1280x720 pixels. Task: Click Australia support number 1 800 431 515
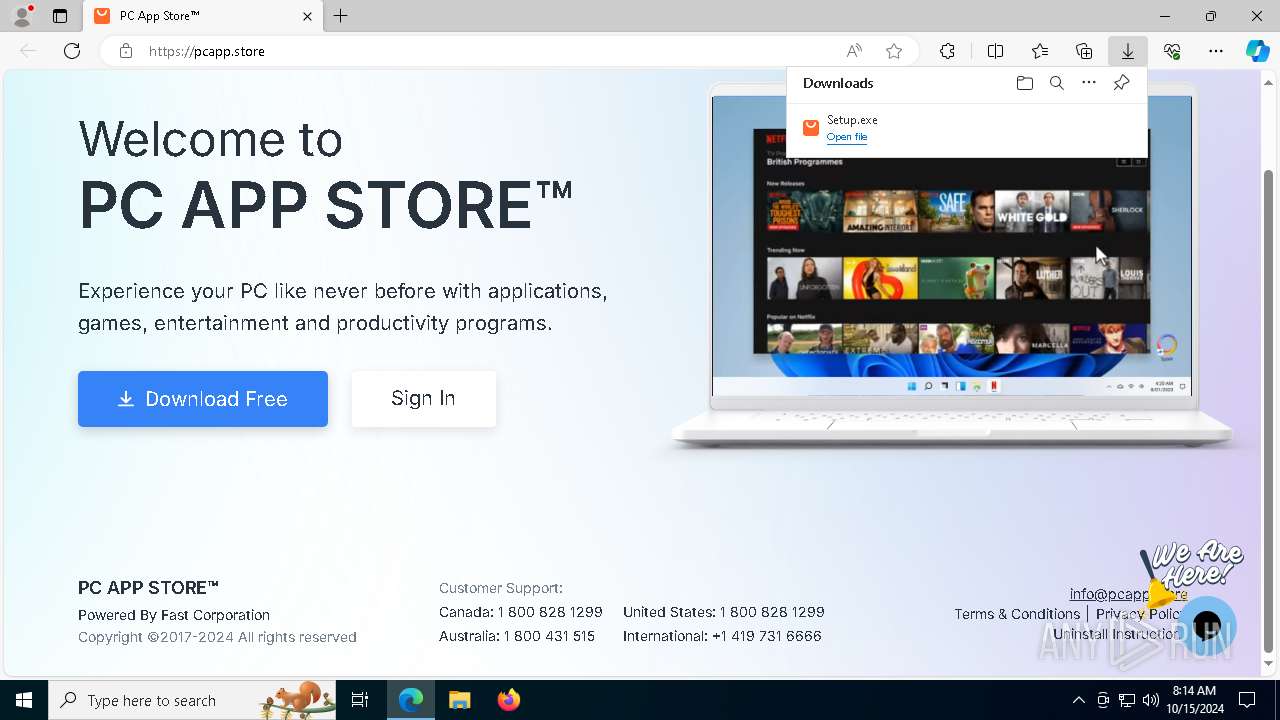(549, 636)
